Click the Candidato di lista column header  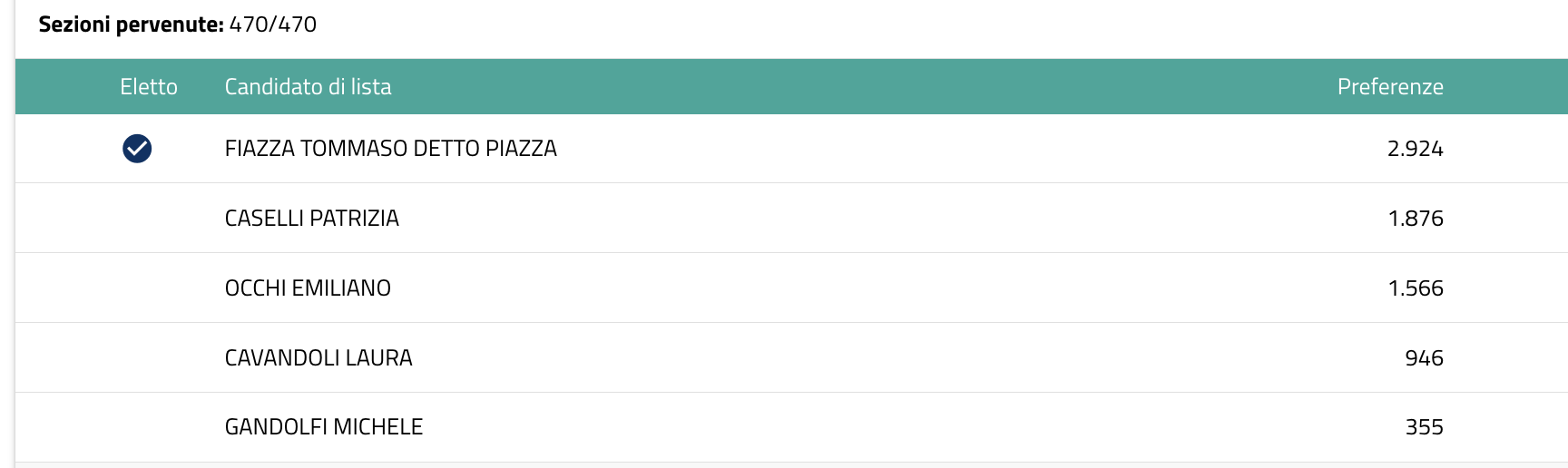pyautogui.click(x=308, y=87)
